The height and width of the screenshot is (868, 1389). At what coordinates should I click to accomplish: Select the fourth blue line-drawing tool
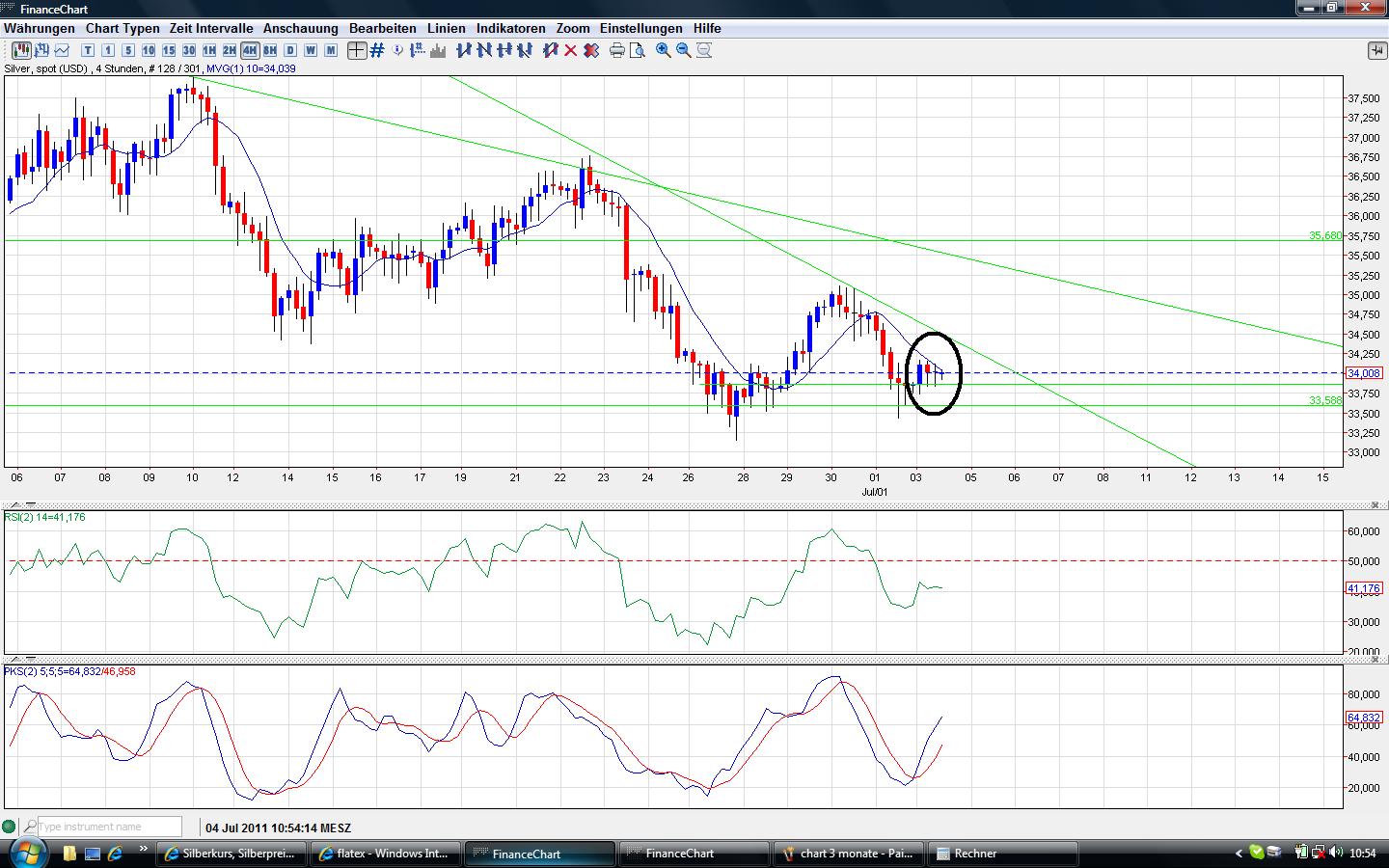pyautogui.click(x=524, y=50)
